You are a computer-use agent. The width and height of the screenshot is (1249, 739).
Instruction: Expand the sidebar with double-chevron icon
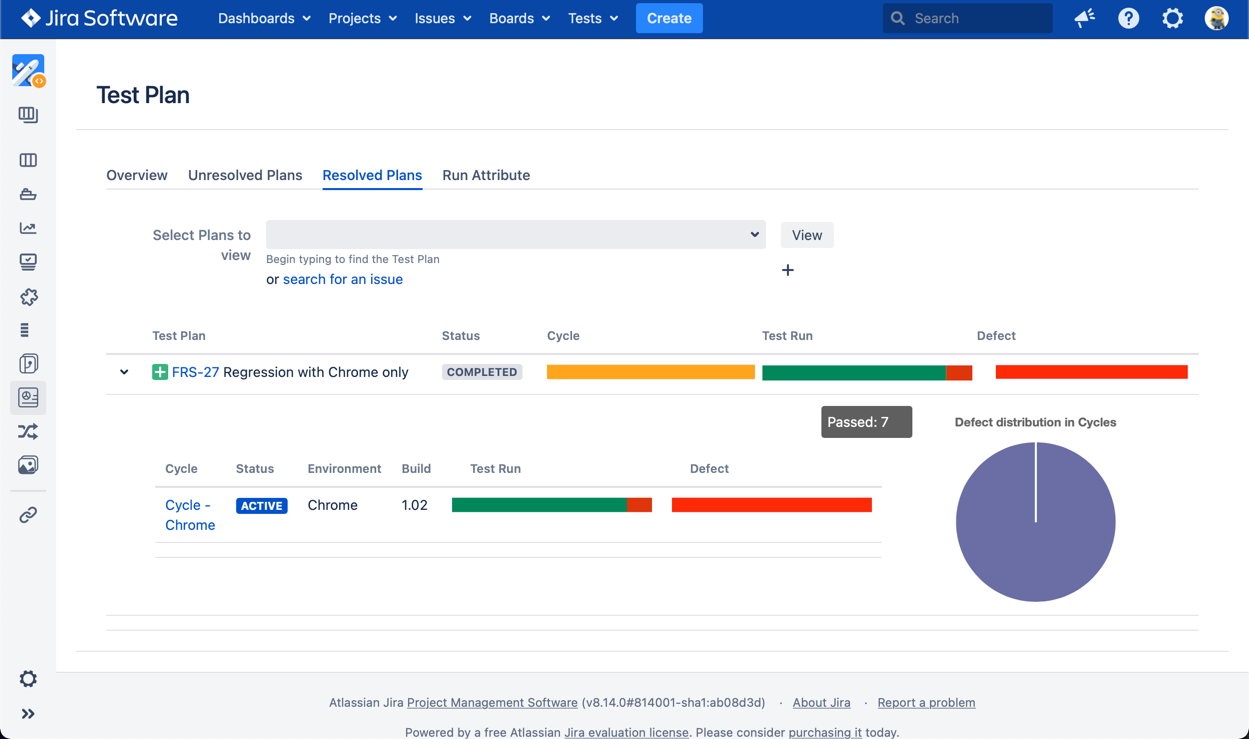pyautogui.click(x=28, y=714)
